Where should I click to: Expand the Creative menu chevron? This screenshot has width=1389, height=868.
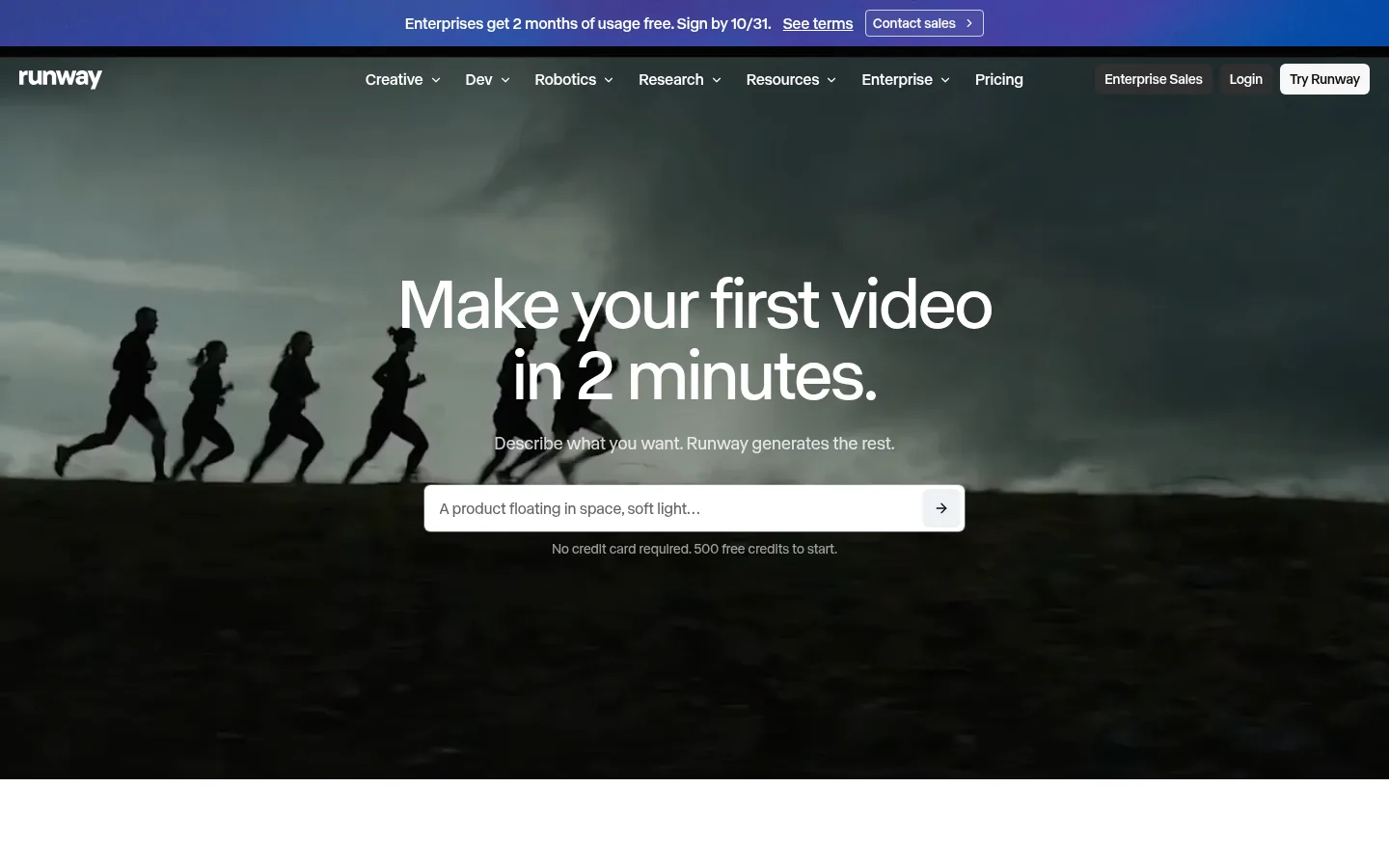(436, 80)
